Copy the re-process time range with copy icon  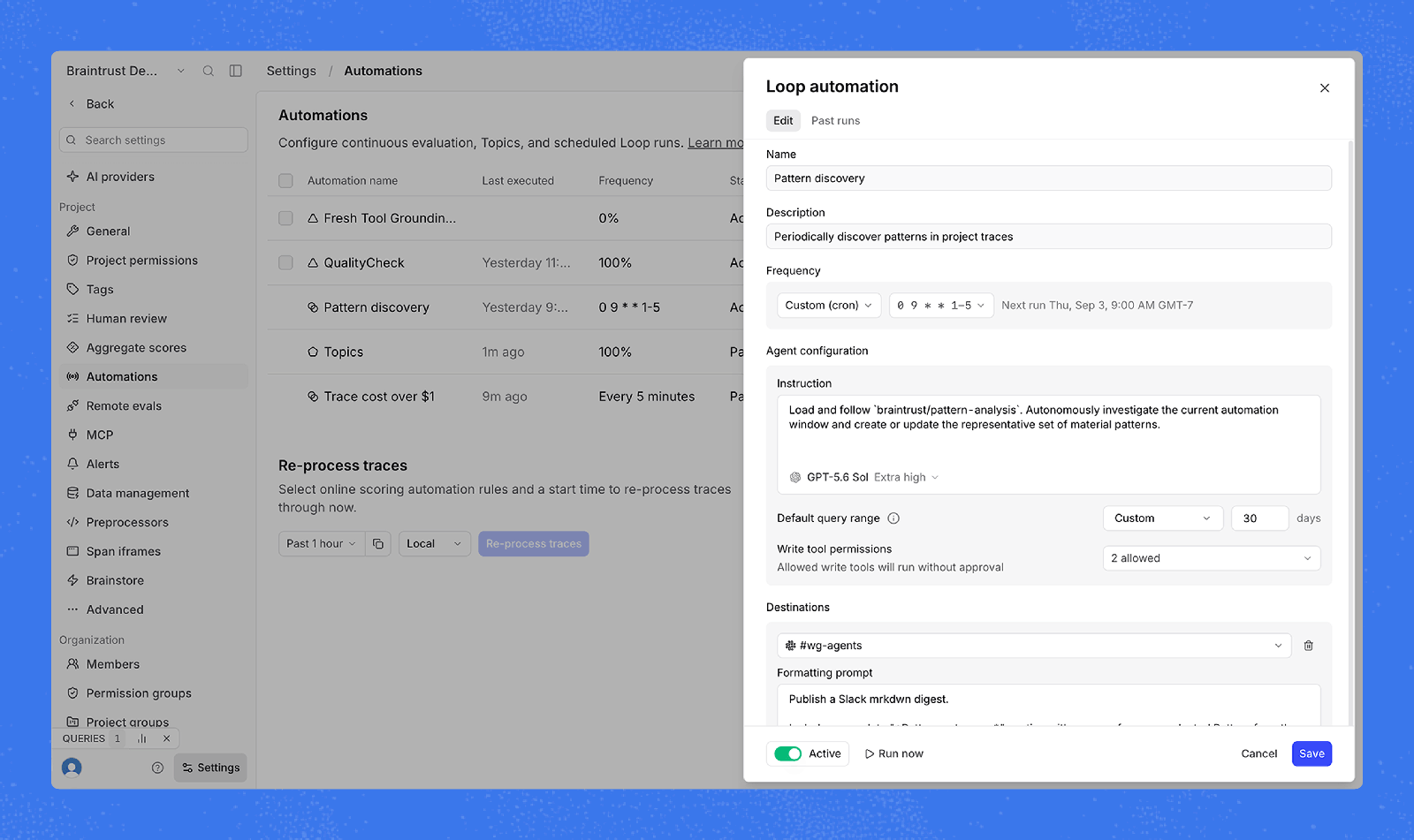[x=378, y=544]
